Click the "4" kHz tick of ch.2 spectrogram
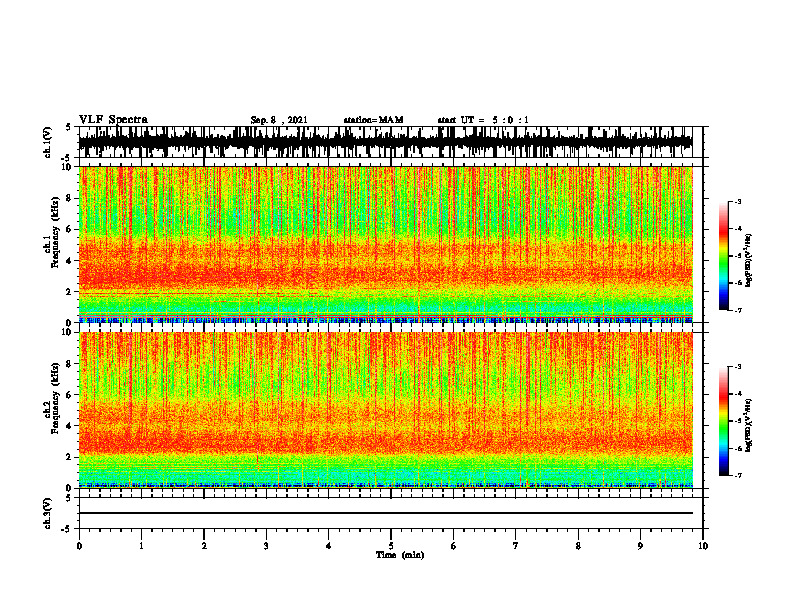The image size is (792, 612). click(70, 426)
